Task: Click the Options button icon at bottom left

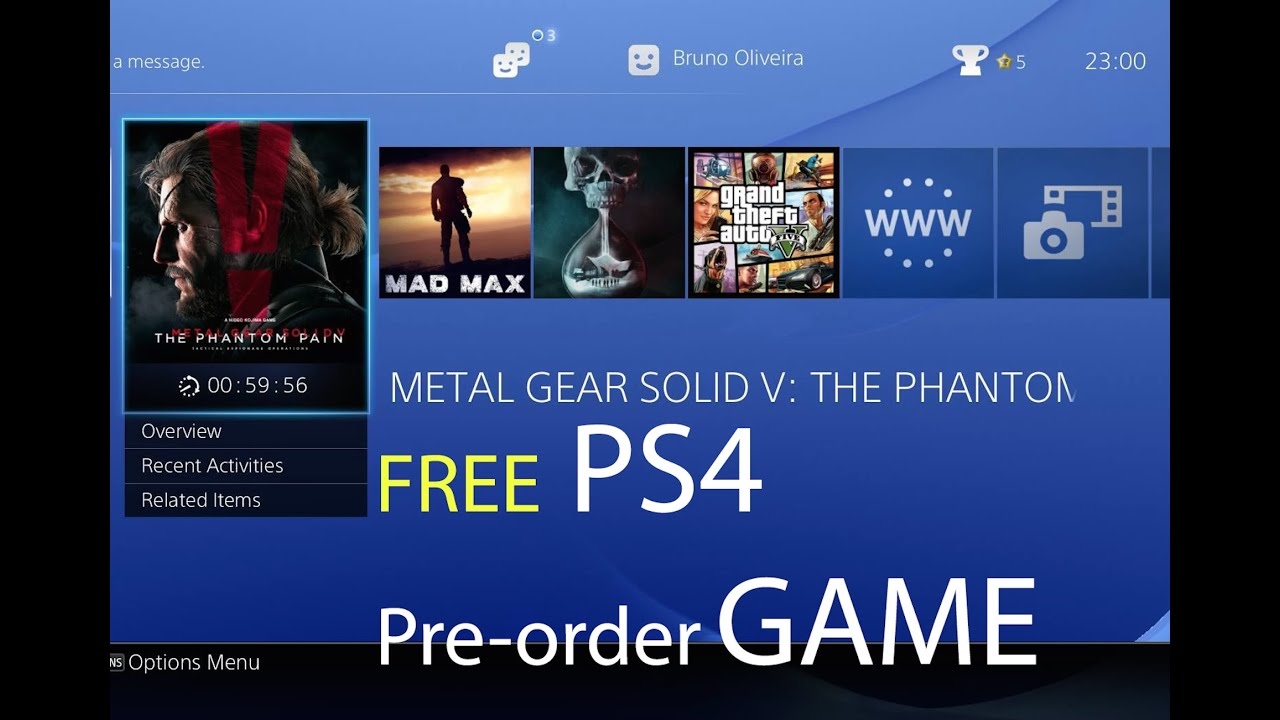Action: point(117,662)
